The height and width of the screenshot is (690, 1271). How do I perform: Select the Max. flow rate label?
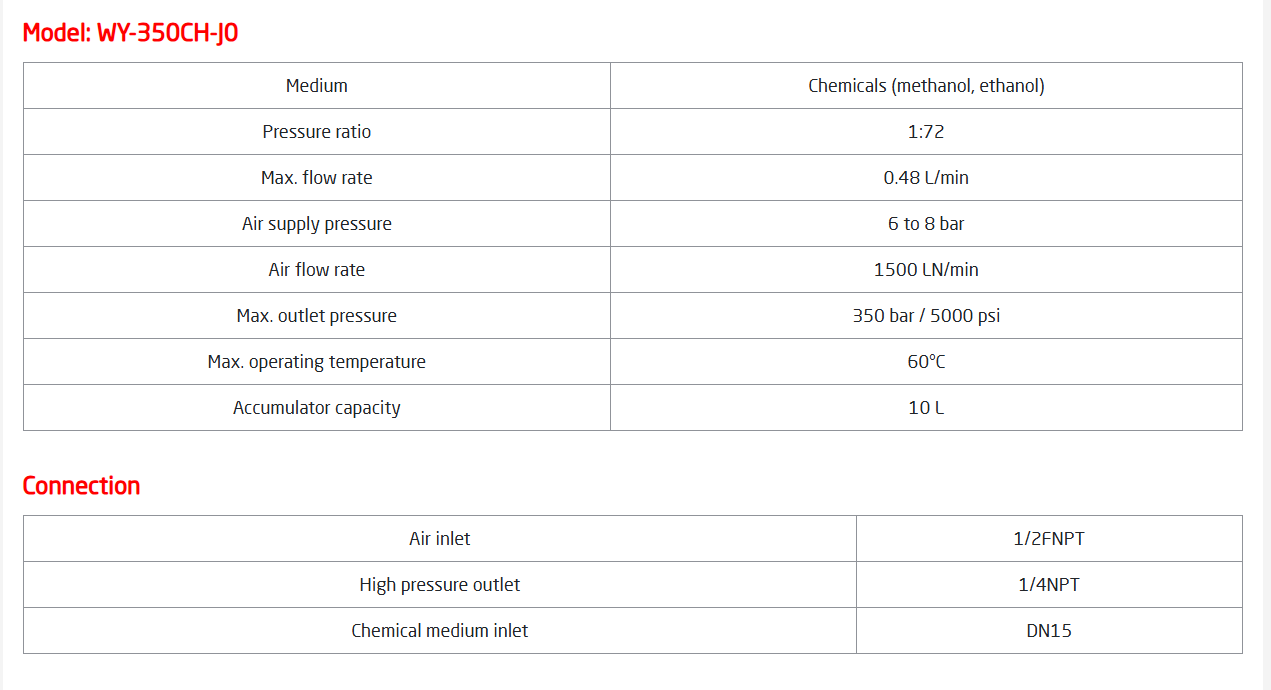click(317, 178)
